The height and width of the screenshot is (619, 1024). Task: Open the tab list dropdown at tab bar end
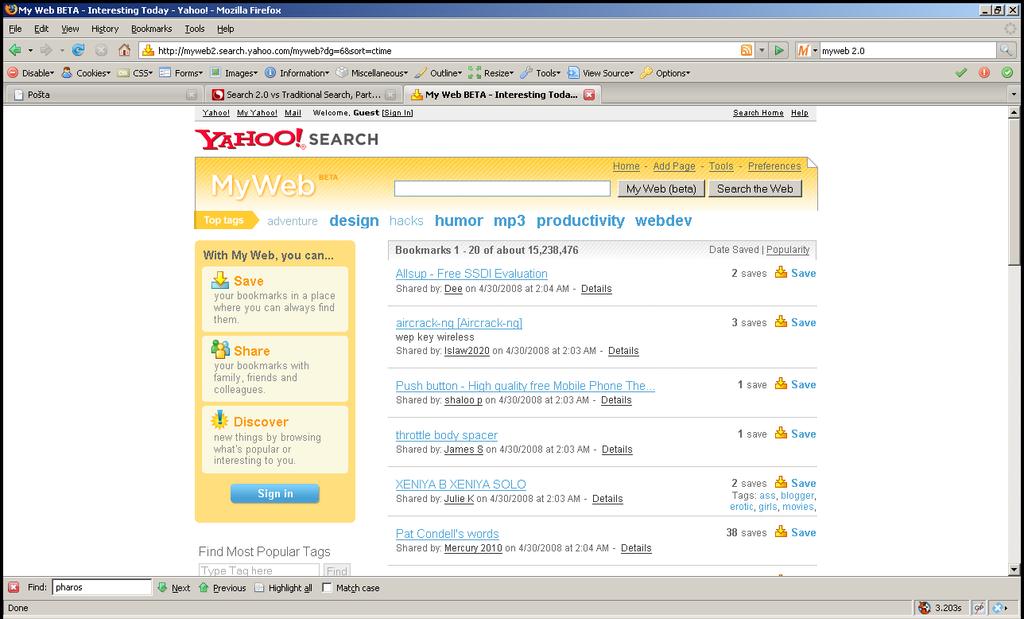1014,95
